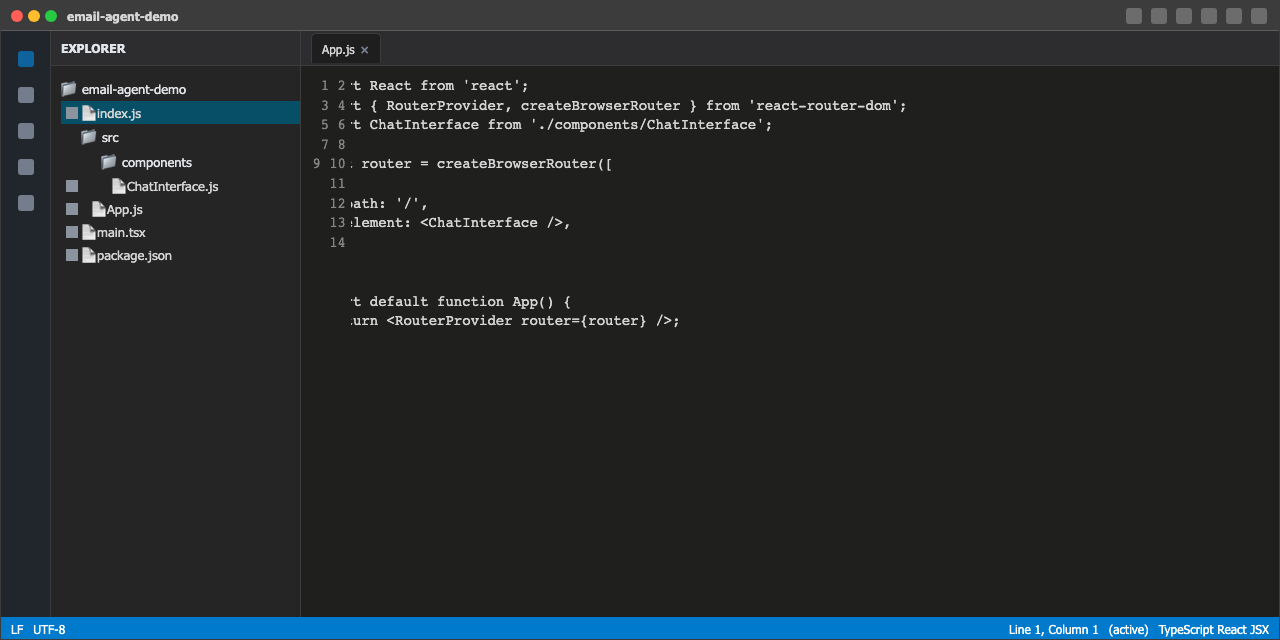
Task: Select the second activity bar icon below Explorer
Action: 25,95
